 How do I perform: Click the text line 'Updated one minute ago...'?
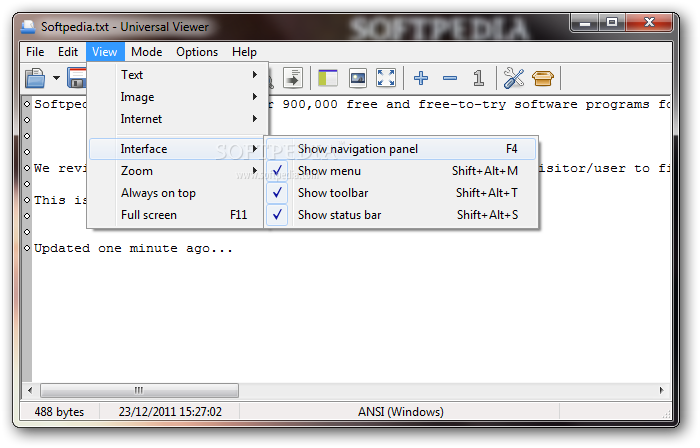click(x=133, y=248)
